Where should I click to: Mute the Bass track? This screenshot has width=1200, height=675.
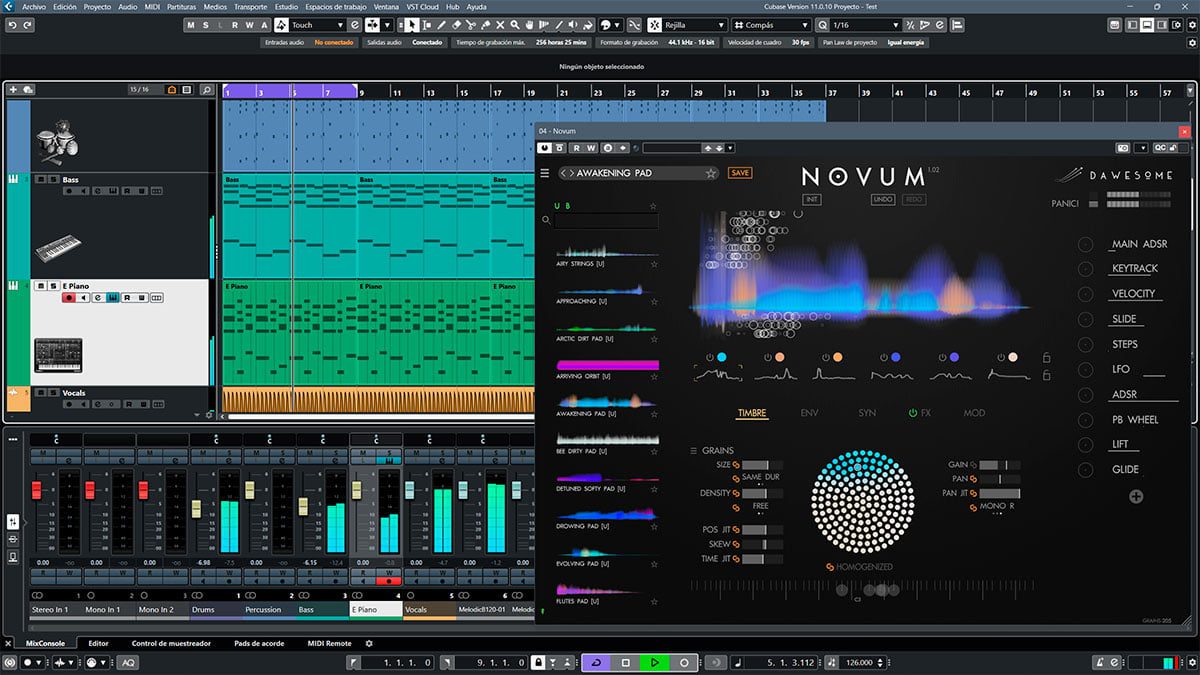[39, 180]
